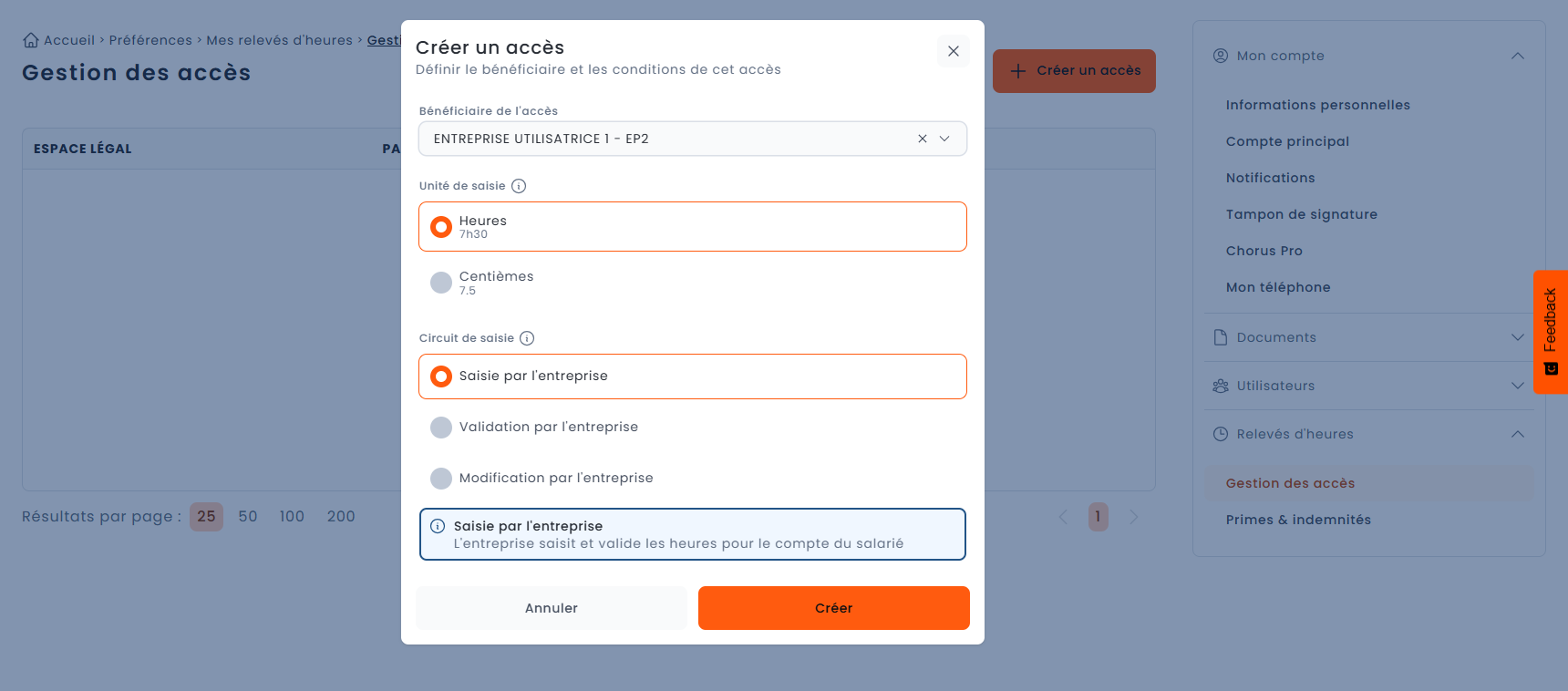This screenshot has height=691, width=1568.
Task: Clear the selected bénéficiaire with the X icon
Action: pos(923,139)
